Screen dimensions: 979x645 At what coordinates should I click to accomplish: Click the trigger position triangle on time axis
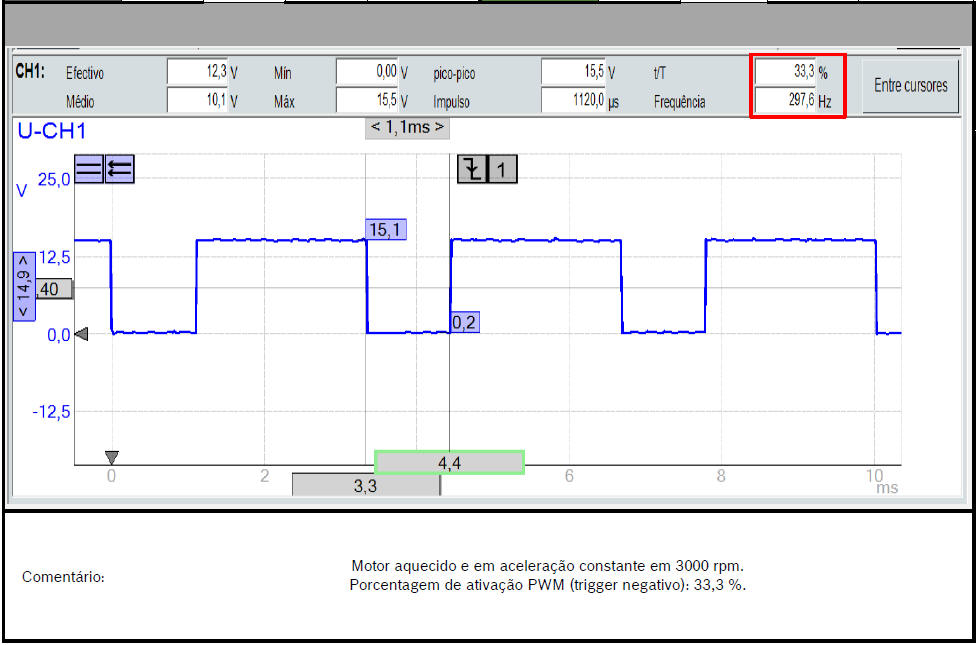pyautogui.click(x=111, y=457)
